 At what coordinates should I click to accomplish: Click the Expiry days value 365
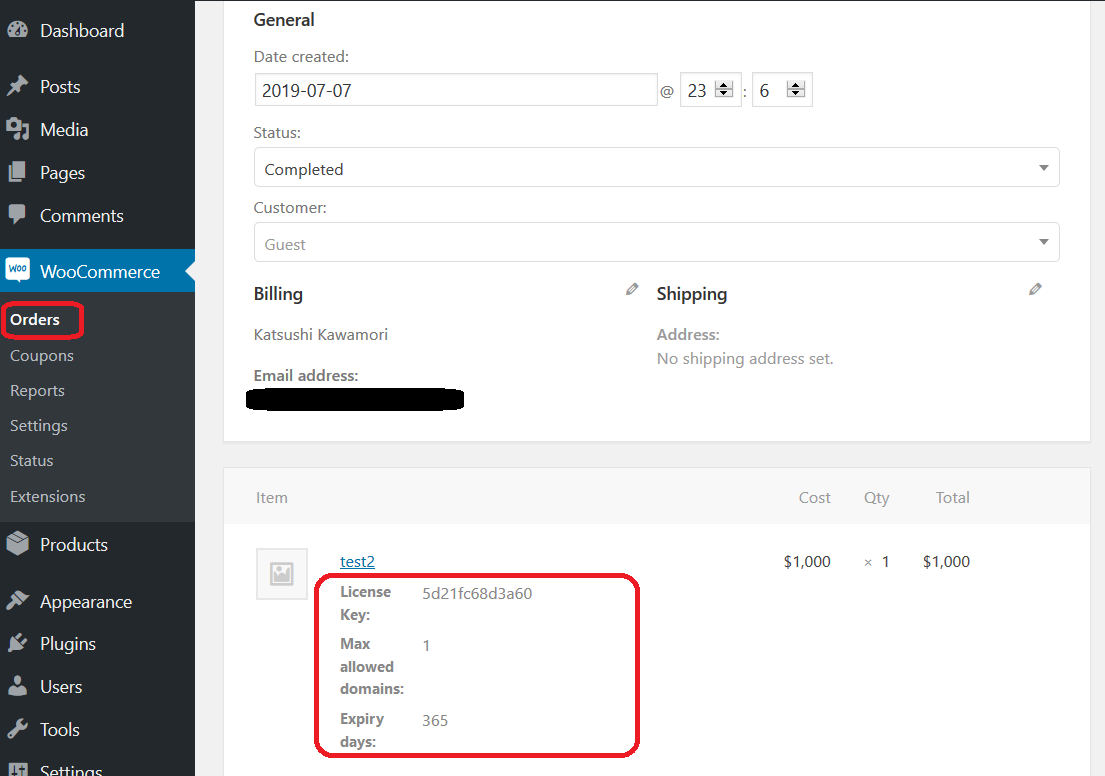click(x=435, y=720)
